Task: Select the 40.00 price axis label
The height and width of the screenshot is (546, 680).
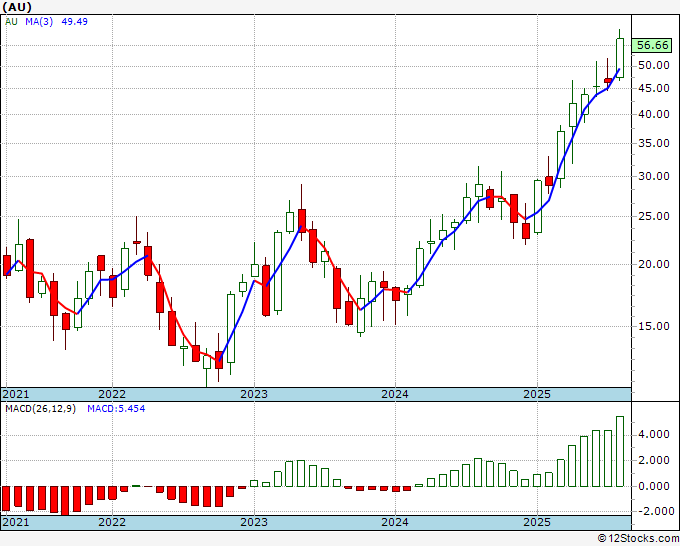Action: [x=654, y=114]
